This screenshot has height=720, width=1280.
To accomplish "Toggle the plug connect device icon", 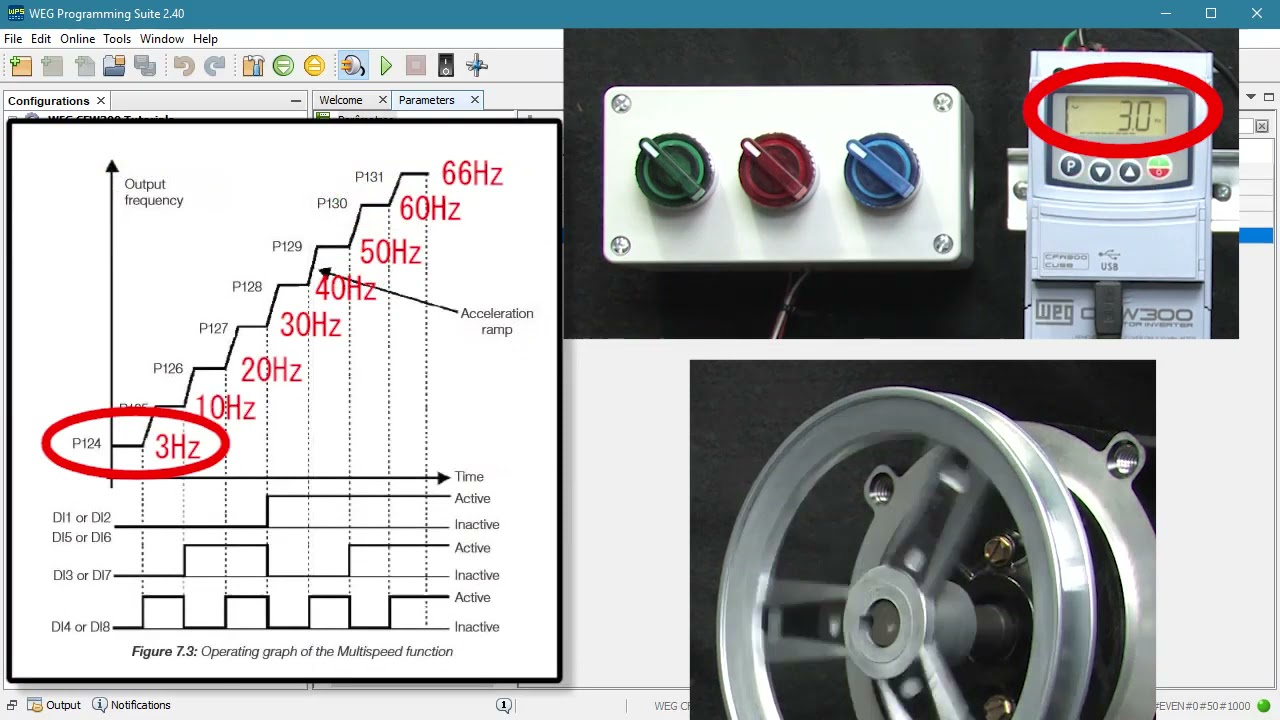I will coord(352,66).
